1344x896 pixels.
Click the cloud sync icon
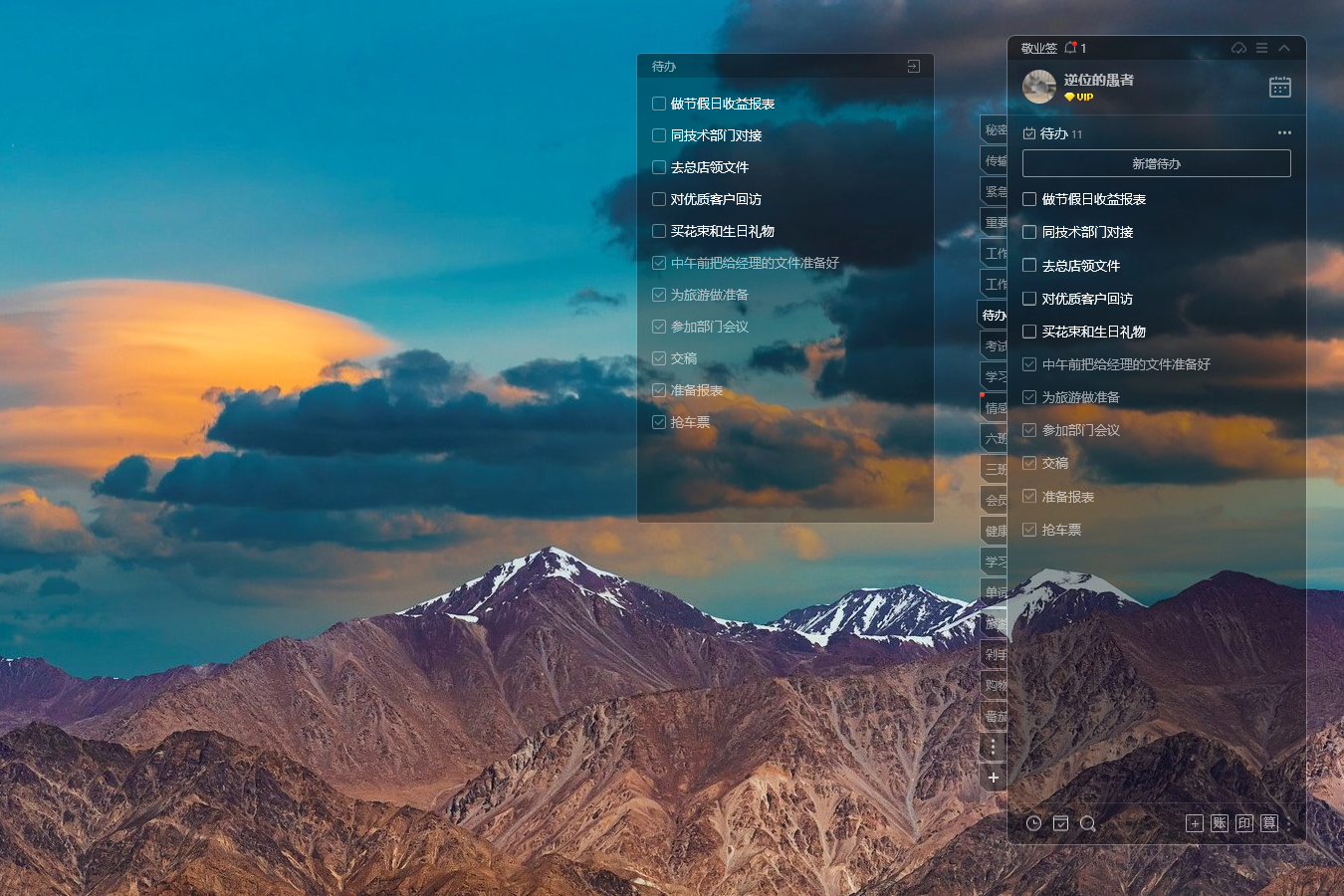pos(1238,48)
